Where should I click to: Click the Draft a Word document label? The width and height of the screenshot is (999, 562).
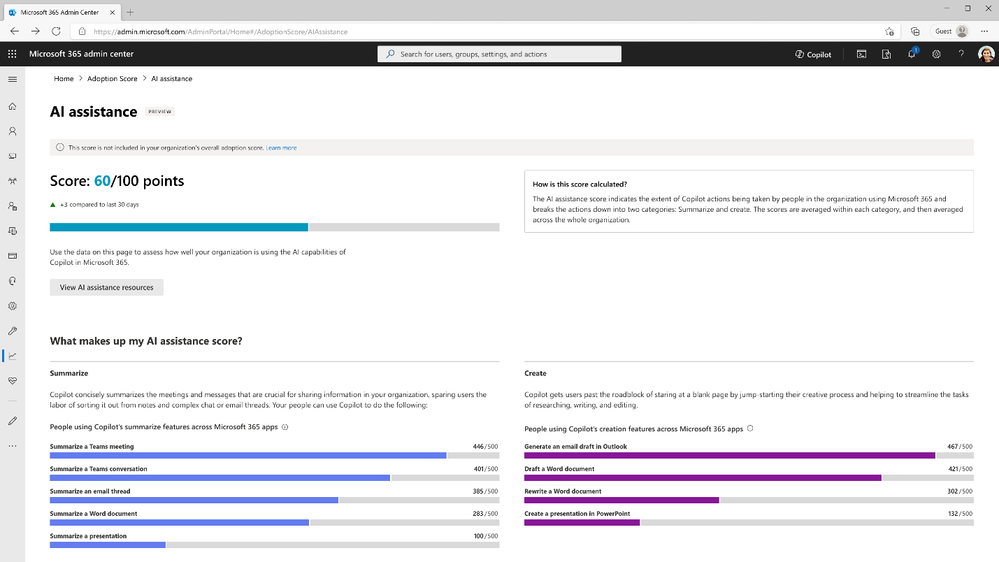tap(559, 469)
